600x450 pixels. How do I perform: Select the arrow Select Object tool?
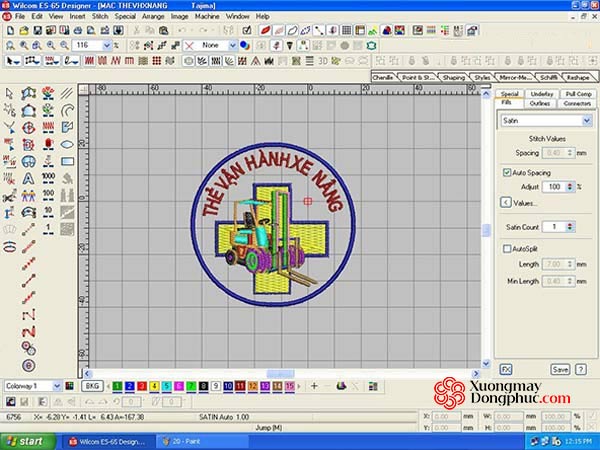pyautogui.click(x=9, y=93)
